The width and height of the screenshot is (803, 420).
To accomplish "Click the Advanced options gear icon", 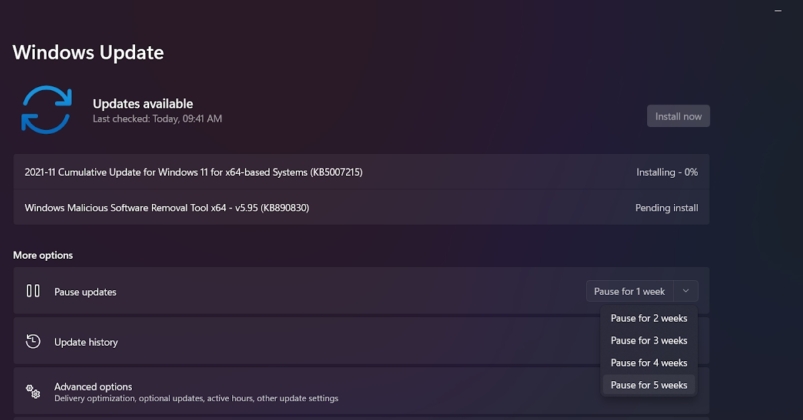I will (x=33, y=391).
